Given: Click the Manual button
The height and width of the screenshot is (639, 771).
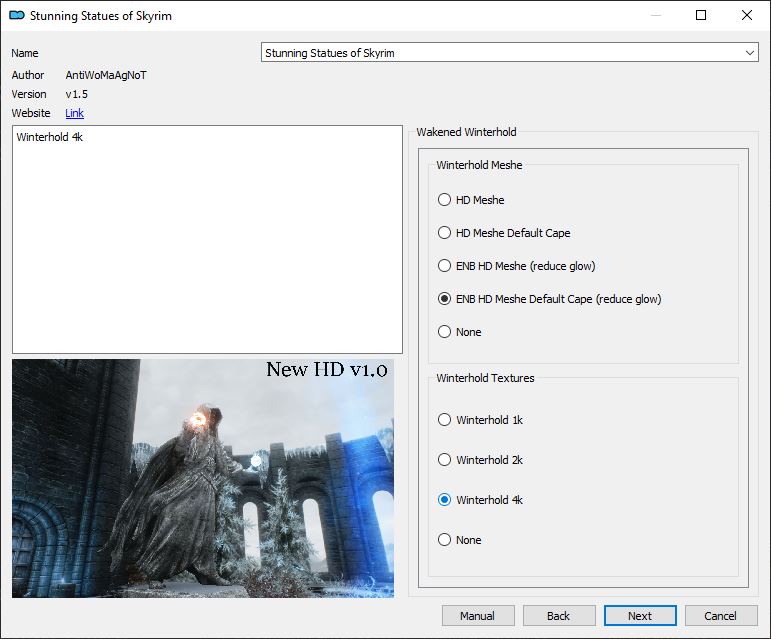Looking at the screenshot, I should coord(478,615).
